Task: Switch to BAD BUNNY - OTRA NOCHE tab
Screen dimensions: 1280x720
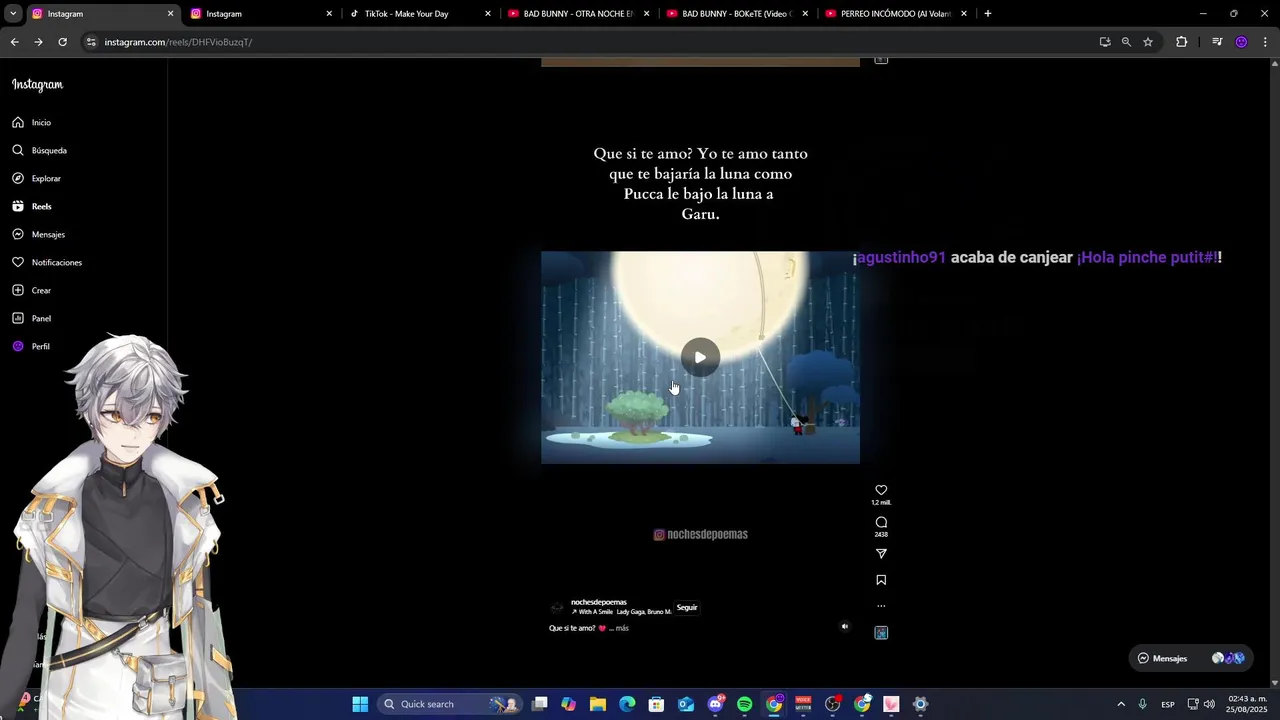Action: [578, 14]
